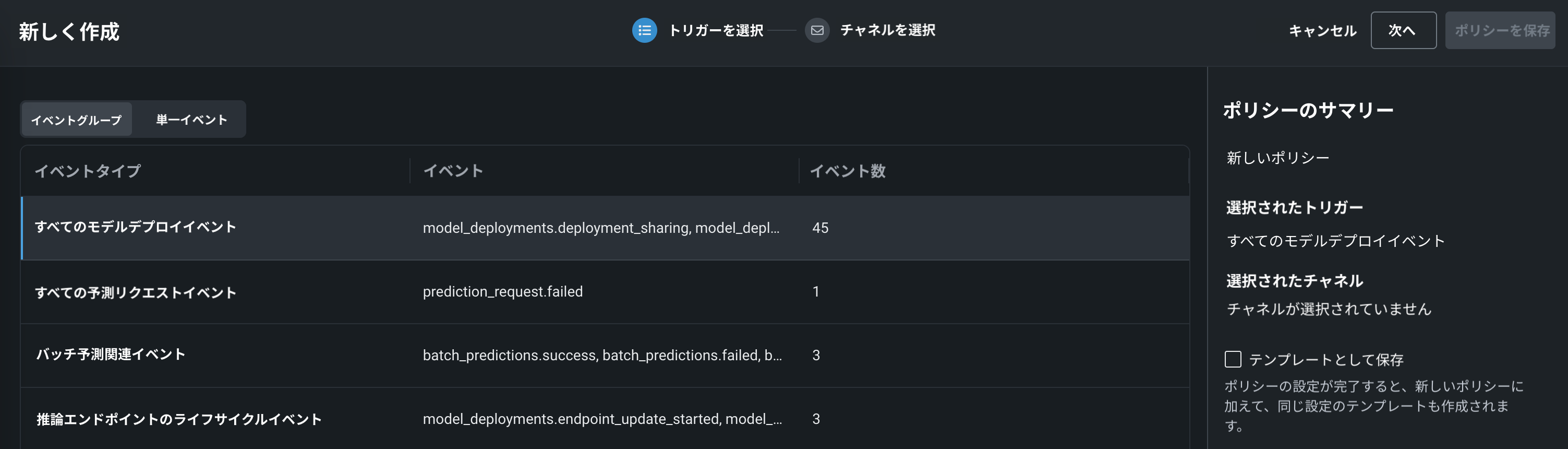The image size is (1568, 449).
Task: Select the イベントグループ tab
Action: coord(77,120)
